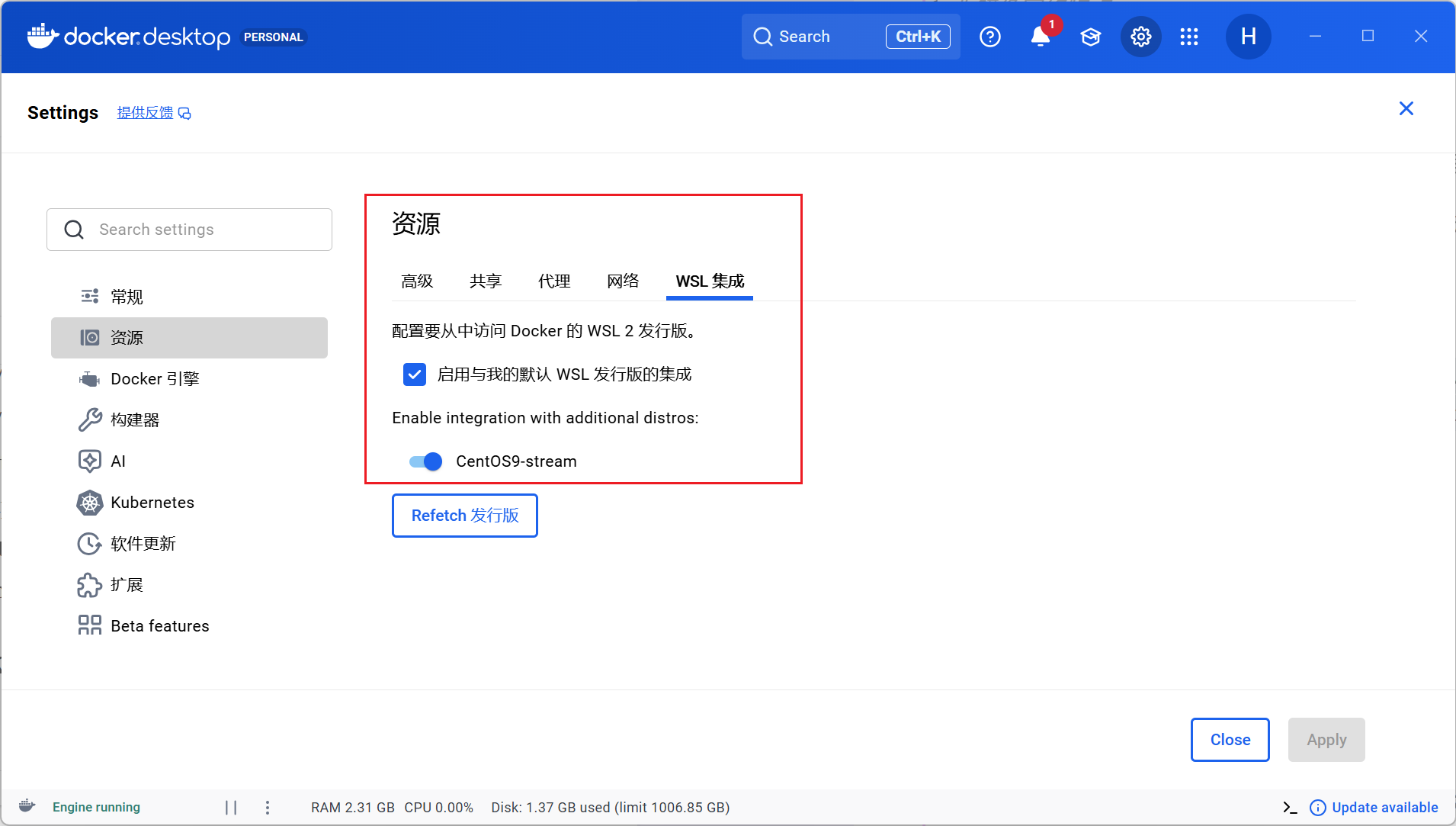Open the apps grid icon
Screen dimensions: 1456x826
click(x=1188, y=37)
